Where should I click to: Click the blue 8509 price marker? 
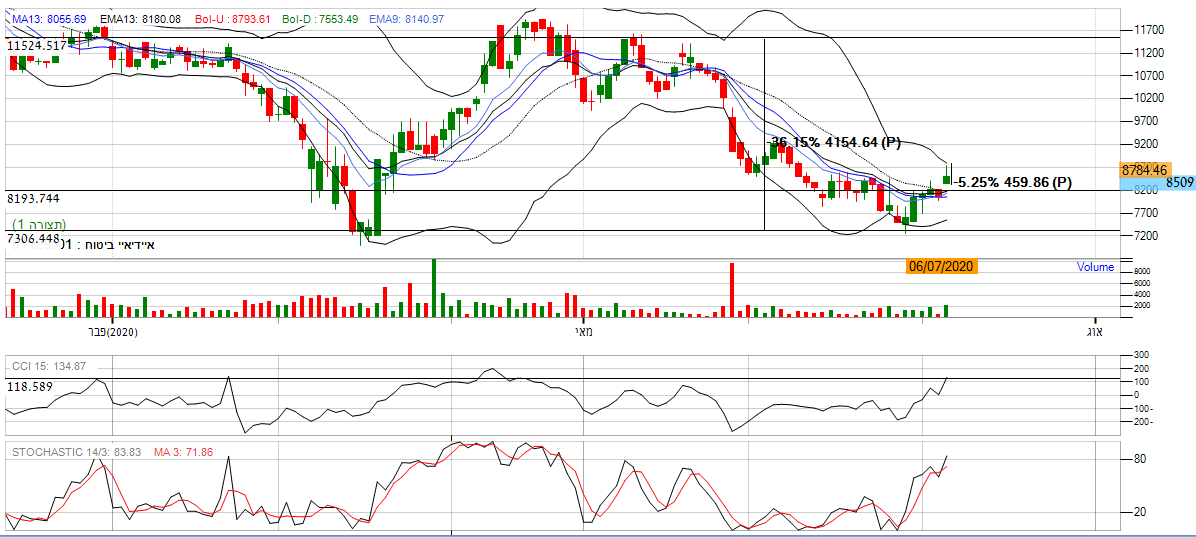point(1180,183)
